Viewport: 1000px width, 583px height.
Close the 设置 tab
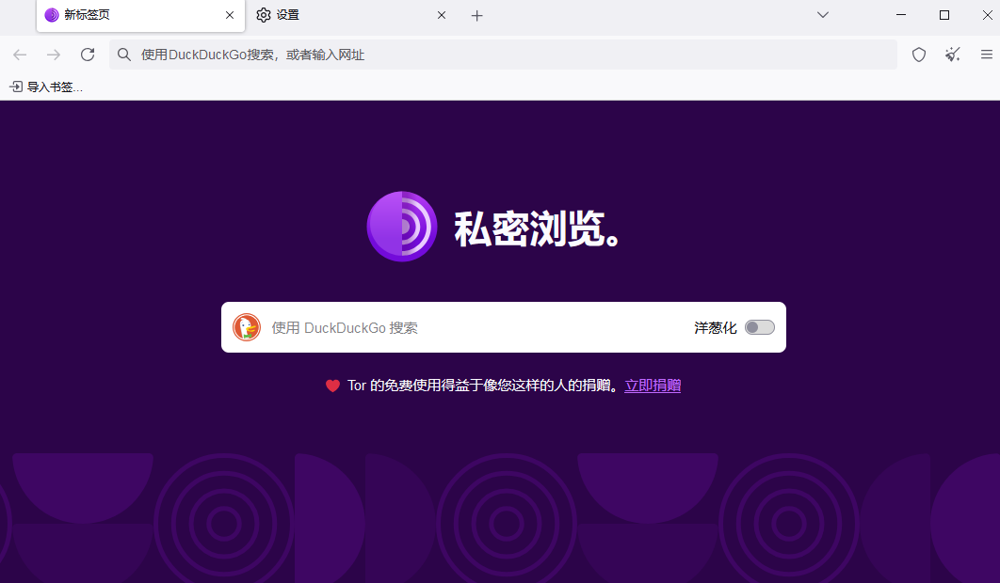click(x=441, y=15)
